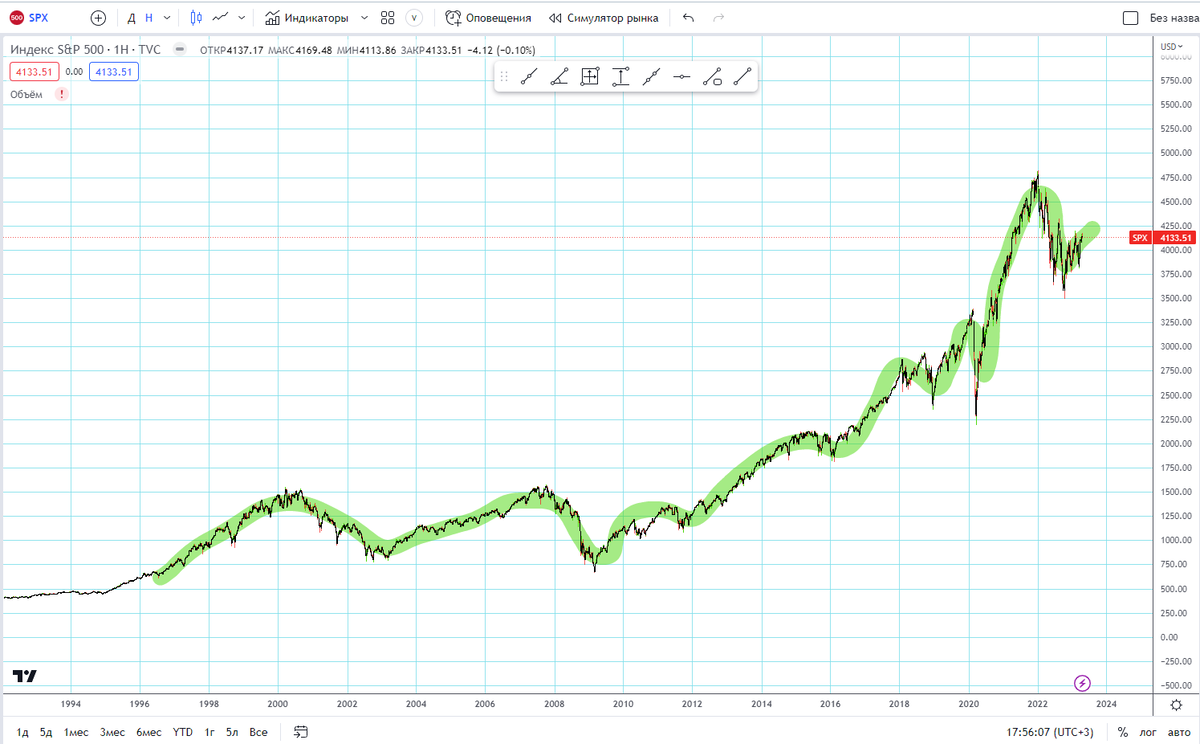Image resolution: width=1200 pixels, height=744 pixels.
Task: Select the Д (daily) interval
Action: click(131, 17)
